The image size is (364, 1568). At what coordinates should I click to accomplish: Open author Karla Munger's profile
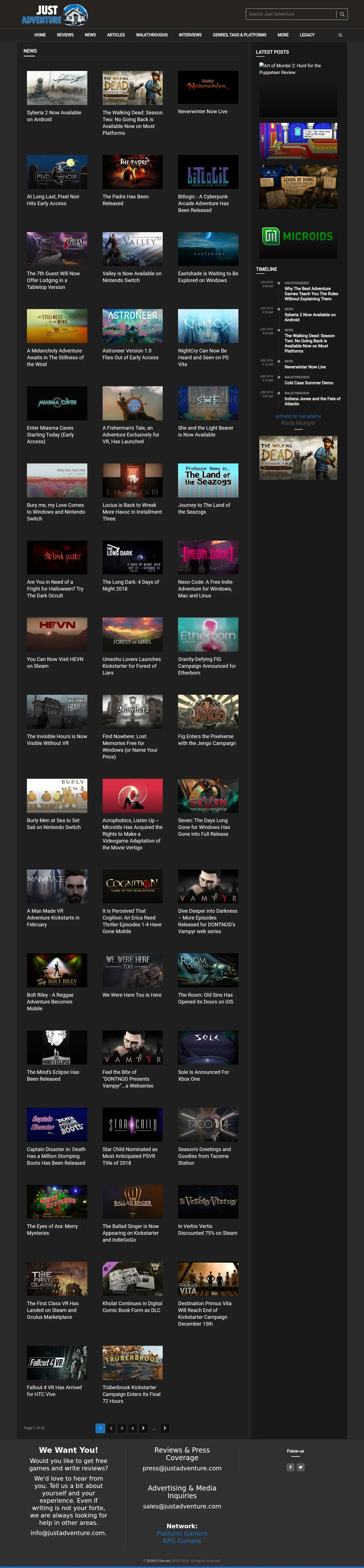(x=298, y=423)
